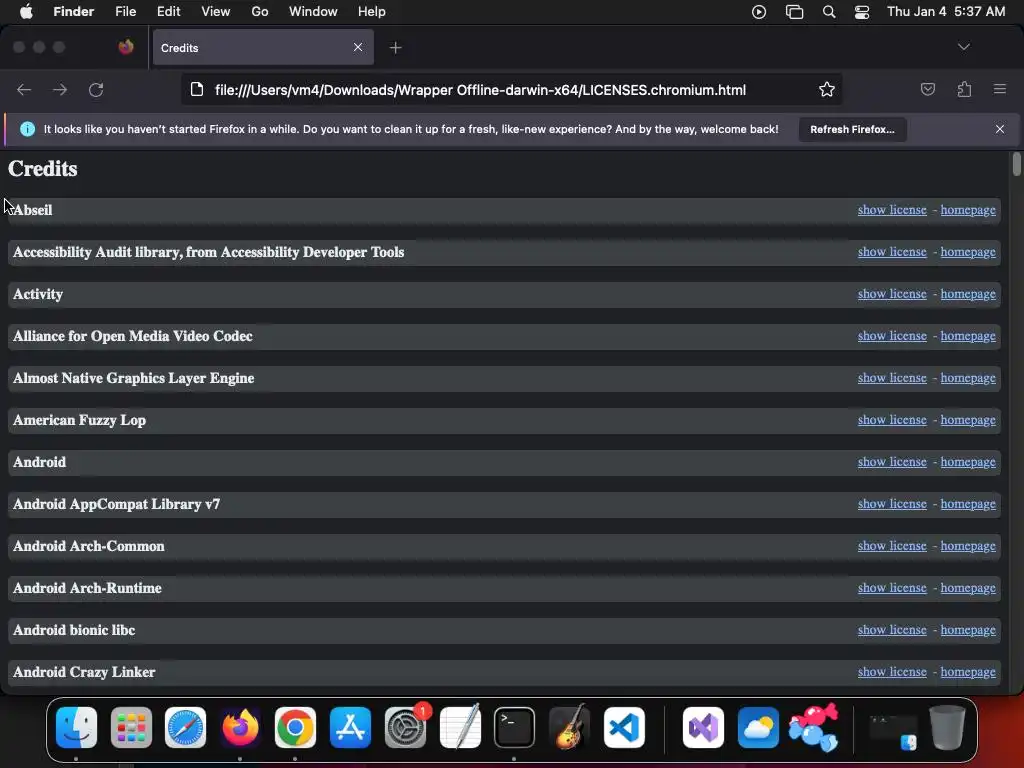Open Visual Studio Code in the Dock
This screenshot has height=768, width=1024.
[x=624, y=728]
